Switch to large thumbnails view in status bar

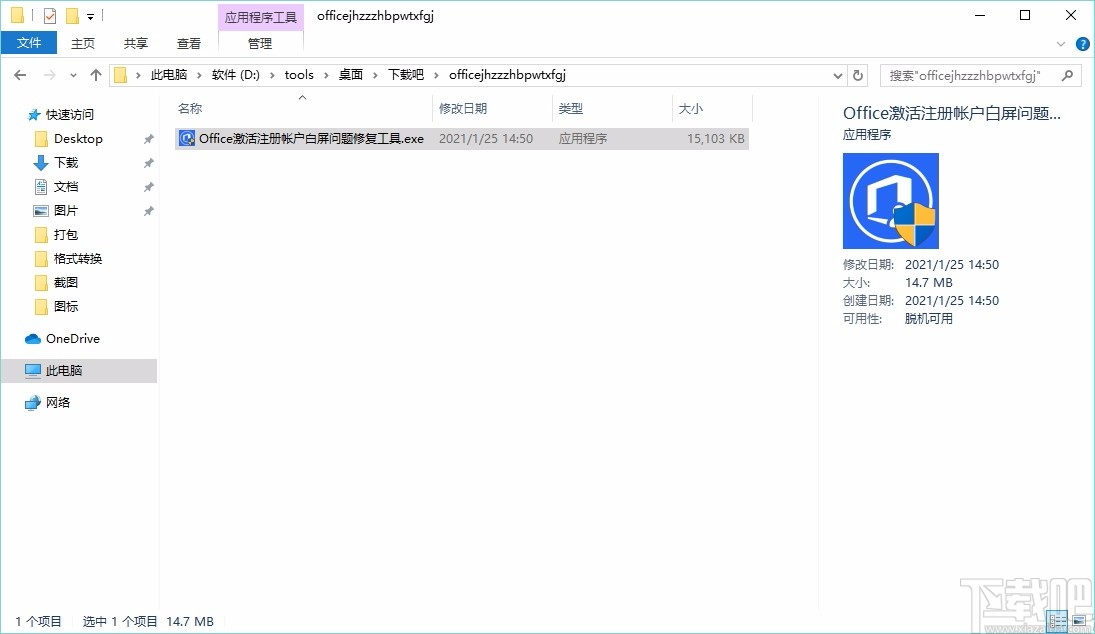coord(1081,620)
